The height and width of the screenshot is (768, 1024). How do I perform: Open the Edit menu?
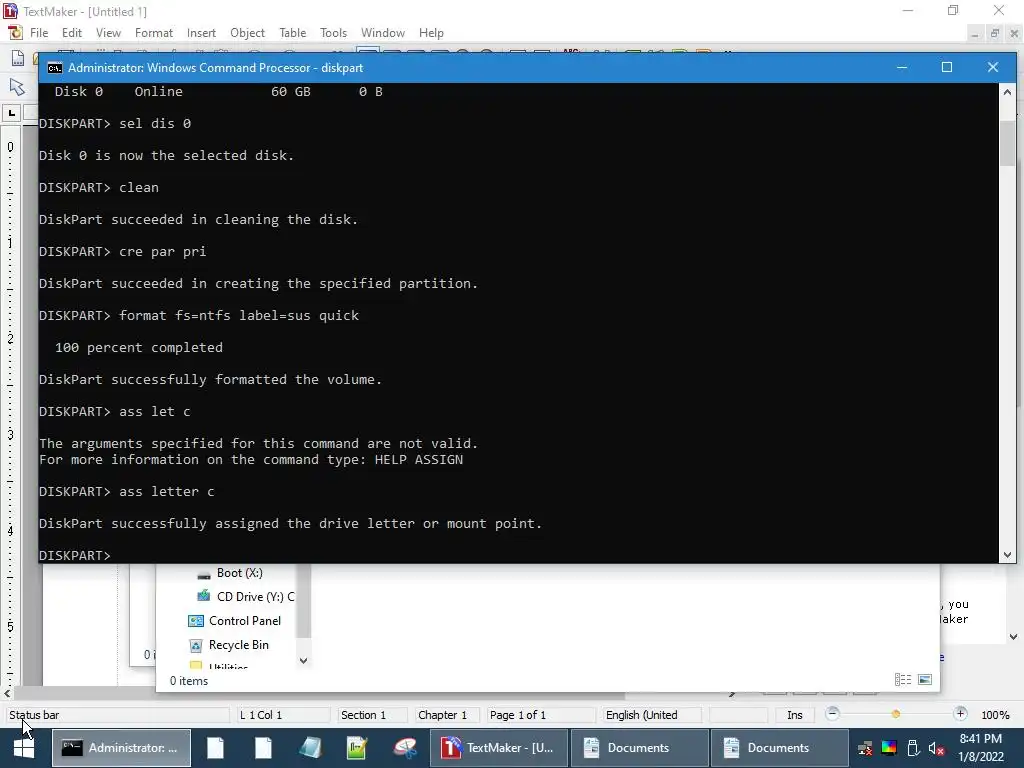click(x=72, y=33)
